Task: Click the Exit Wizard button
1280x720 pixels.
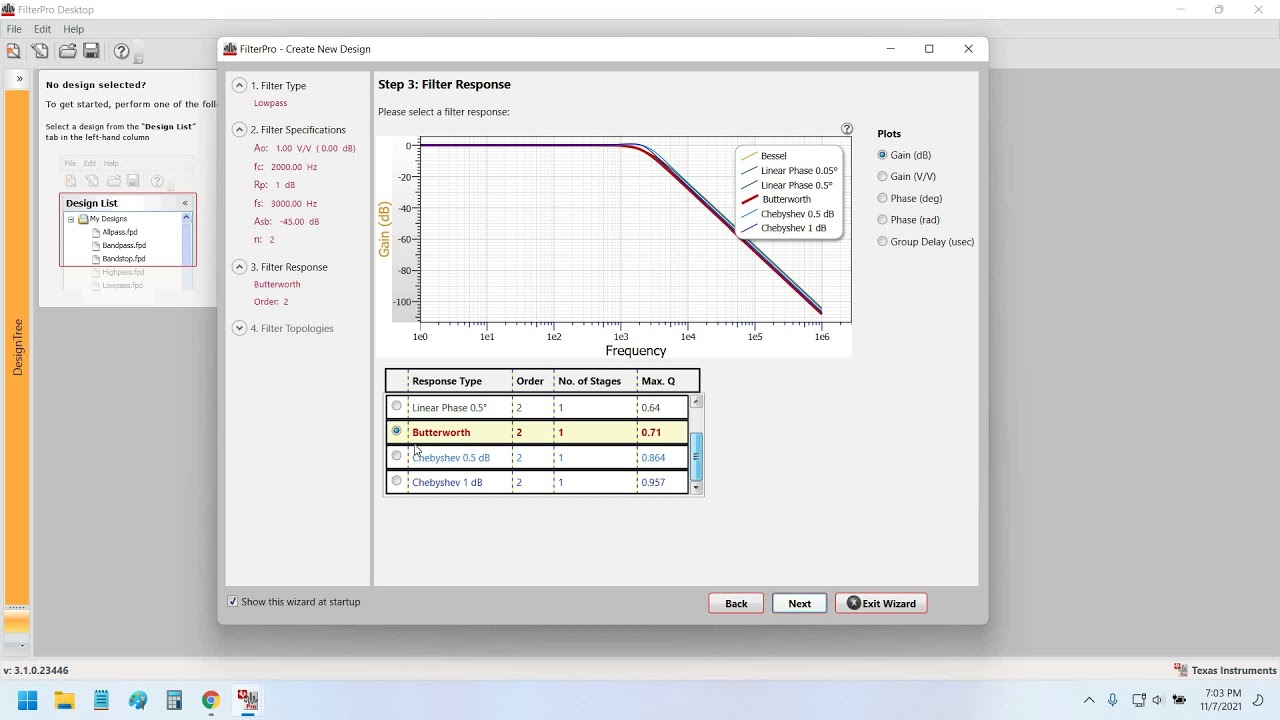Action: coord(881,603)
